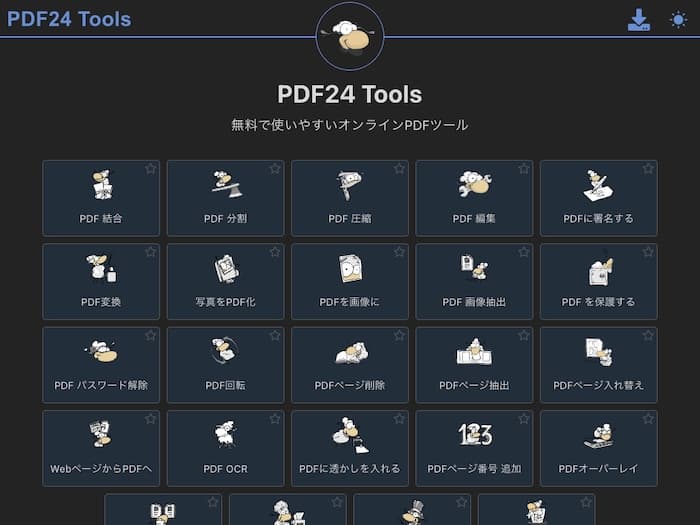Open the PDF変換 convert tool
The image size is (700, 525).
101,282
